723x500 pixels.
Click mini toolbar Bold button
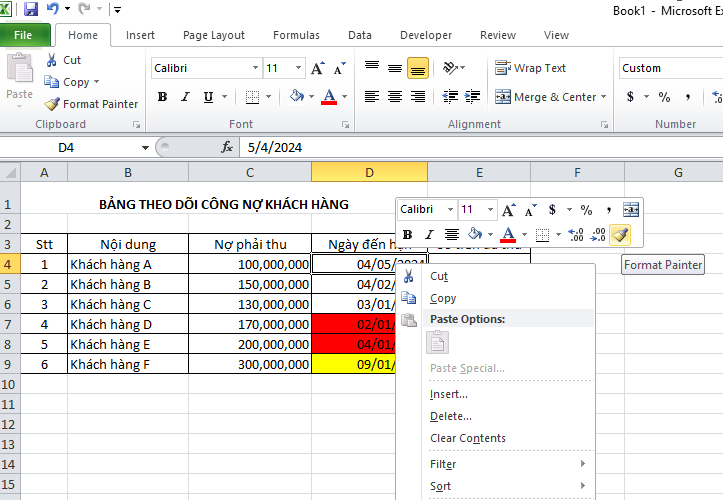pyautogui.click(x=407, y=235)
